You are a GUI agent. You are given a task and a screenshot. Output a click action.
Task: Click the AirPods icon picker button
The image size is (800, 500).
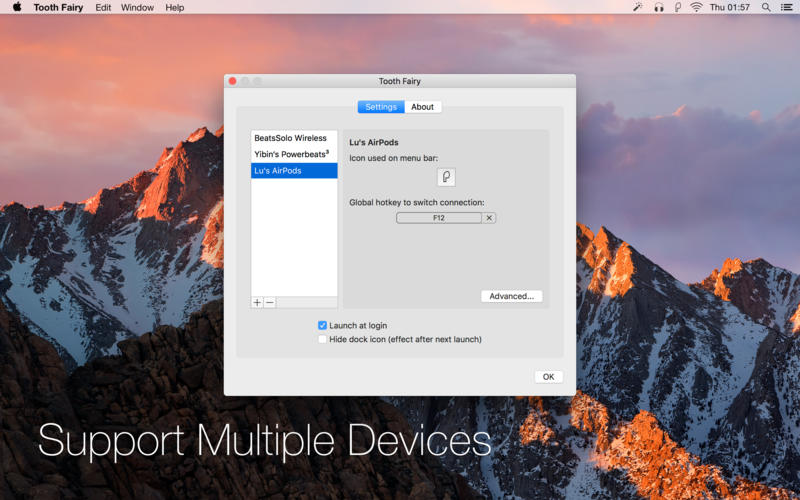[446, 177]
